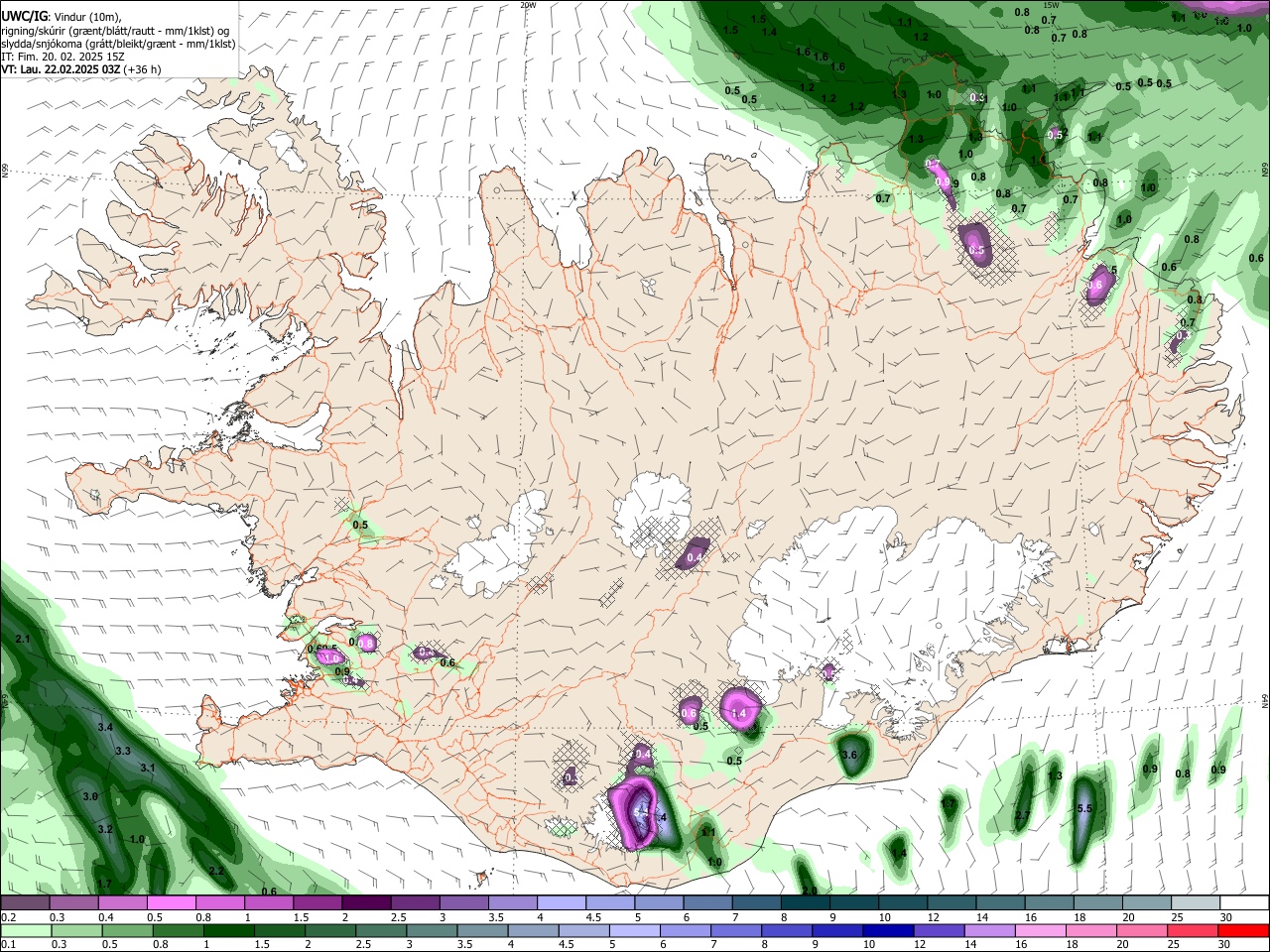Click the '3.2' precipitation value on the map
The width and height of the screenshot is (1270, 952).
pyautogui.click(x=105, y=829)
